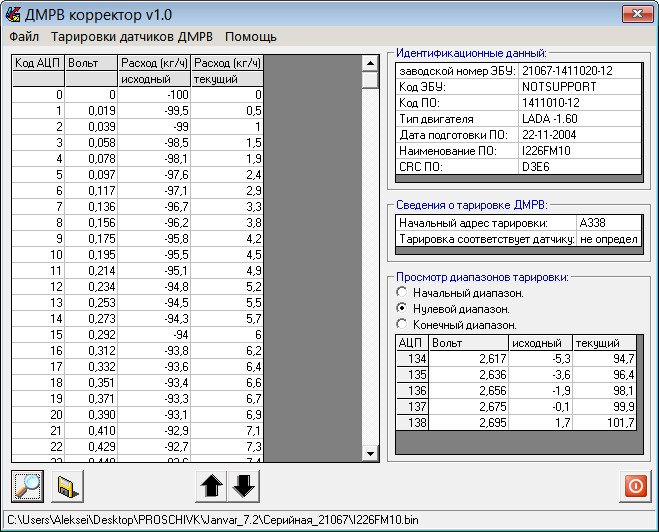The width and height of the screenshot is (659, 532).
Task: Click the Код АЦП column header
Action: click(x=38, y=62)
